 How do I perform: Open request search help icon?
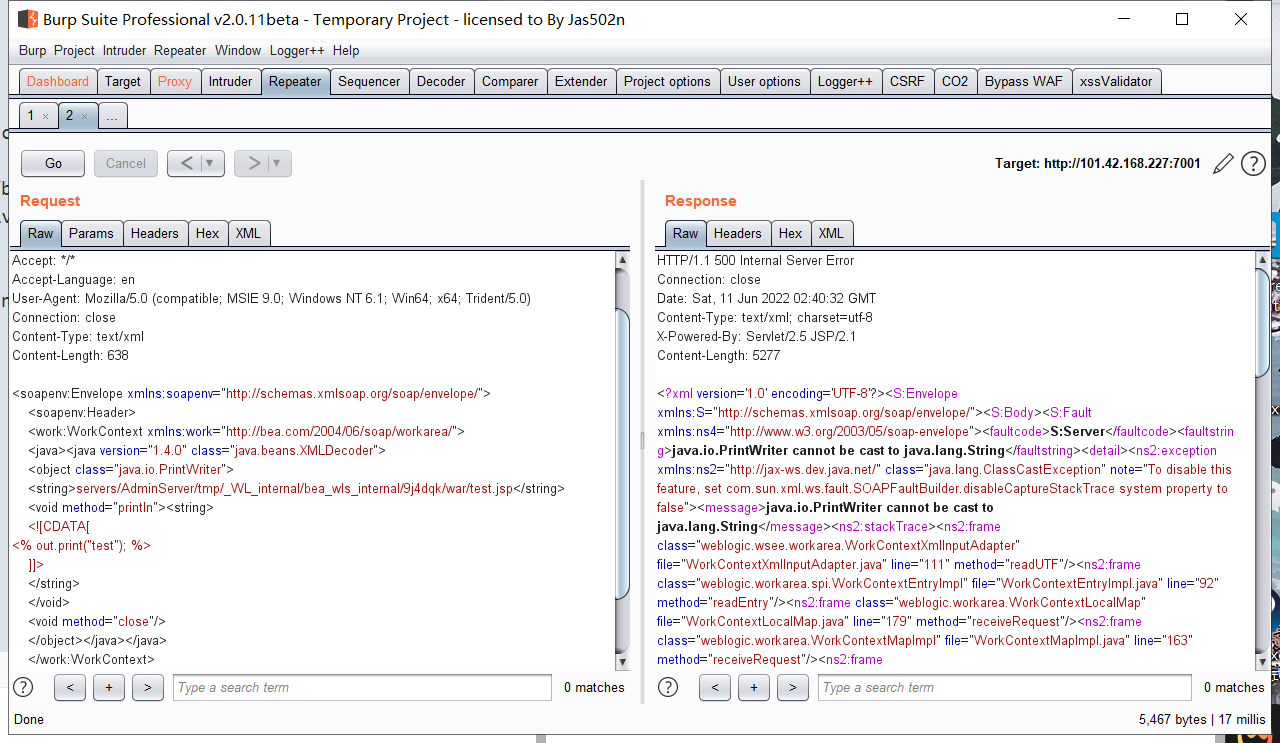click(x=22, y=687)
